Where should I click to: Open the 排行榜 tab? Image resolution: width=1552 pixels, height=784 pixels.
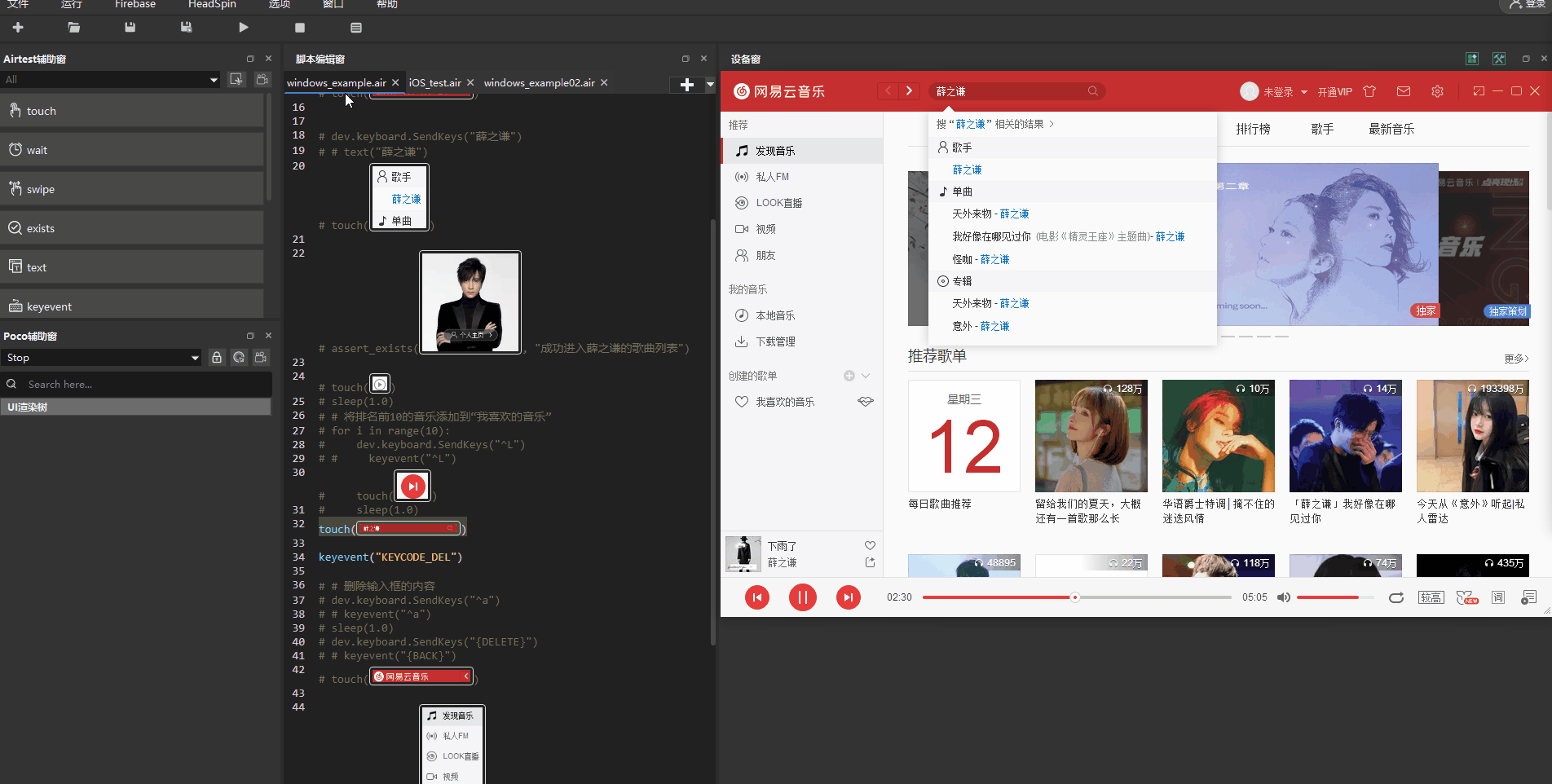1253,129
